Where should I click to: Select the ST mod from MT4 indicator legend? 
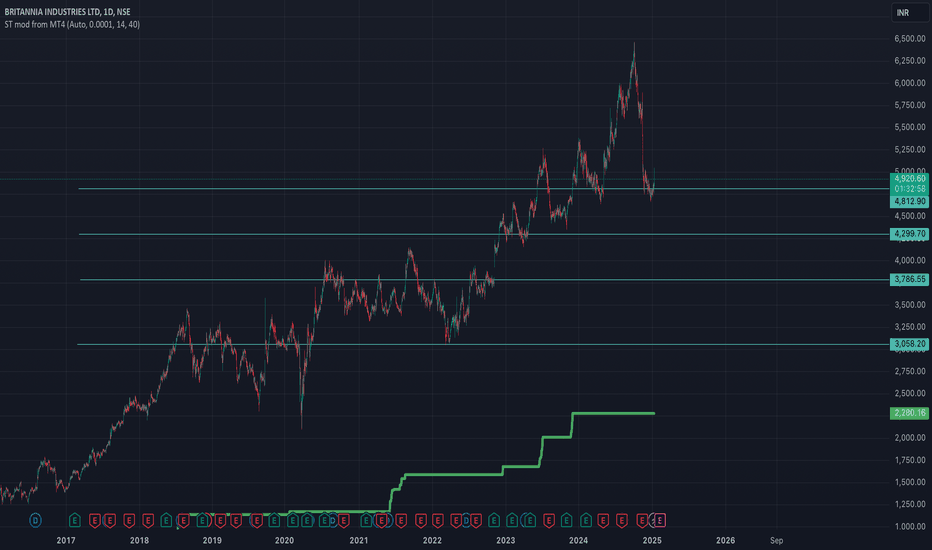[72, 24]
